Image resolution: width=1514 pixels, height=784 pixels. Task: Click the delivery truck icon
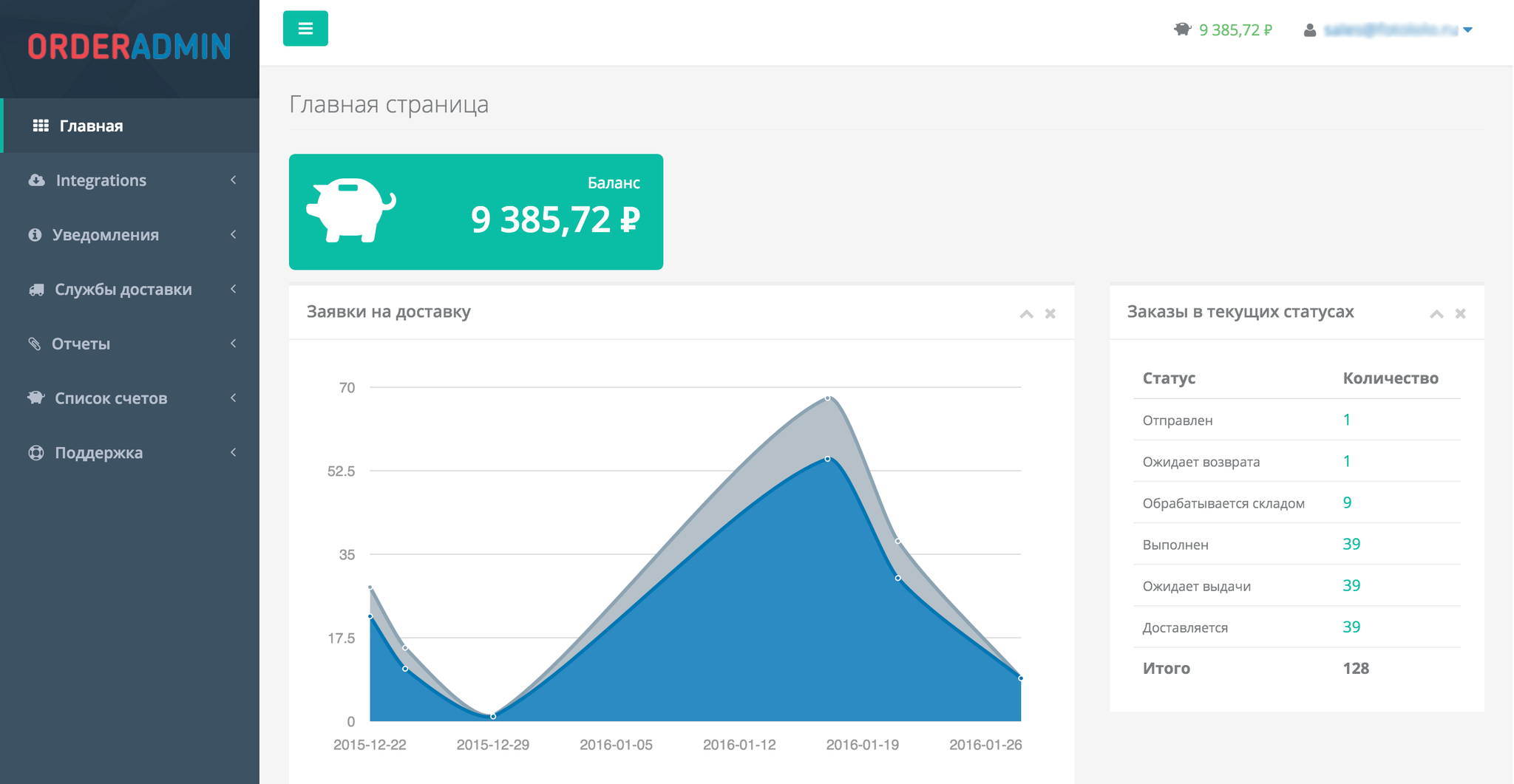(36, 290)
